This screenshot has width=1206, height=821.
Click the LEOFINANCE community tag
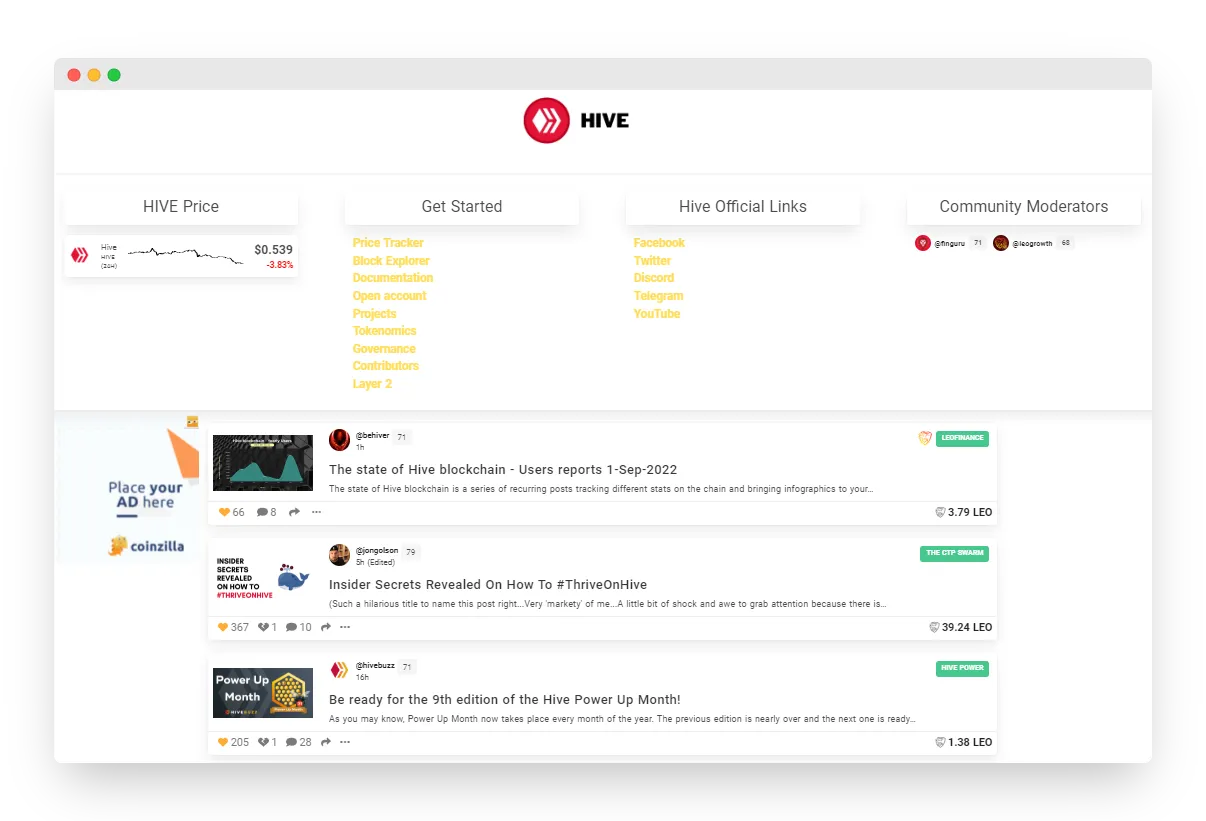click(x=962, y=438)
